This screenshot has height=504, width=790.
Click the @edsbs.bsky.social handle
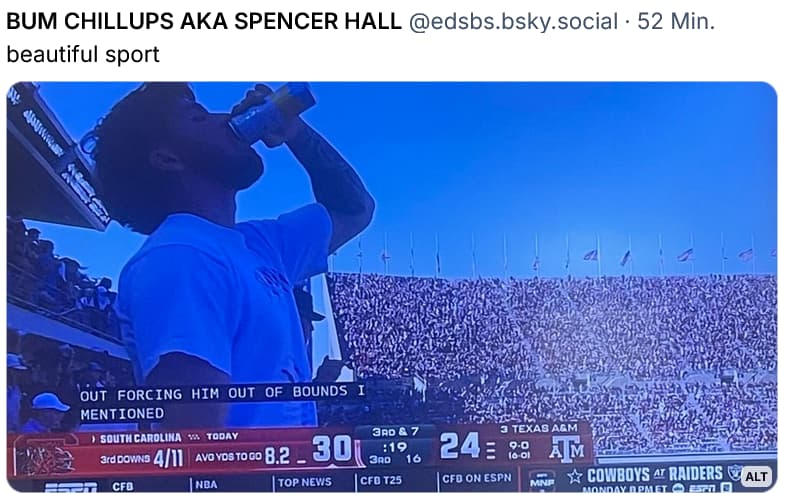pyautogui.click(x=513, y=21)
